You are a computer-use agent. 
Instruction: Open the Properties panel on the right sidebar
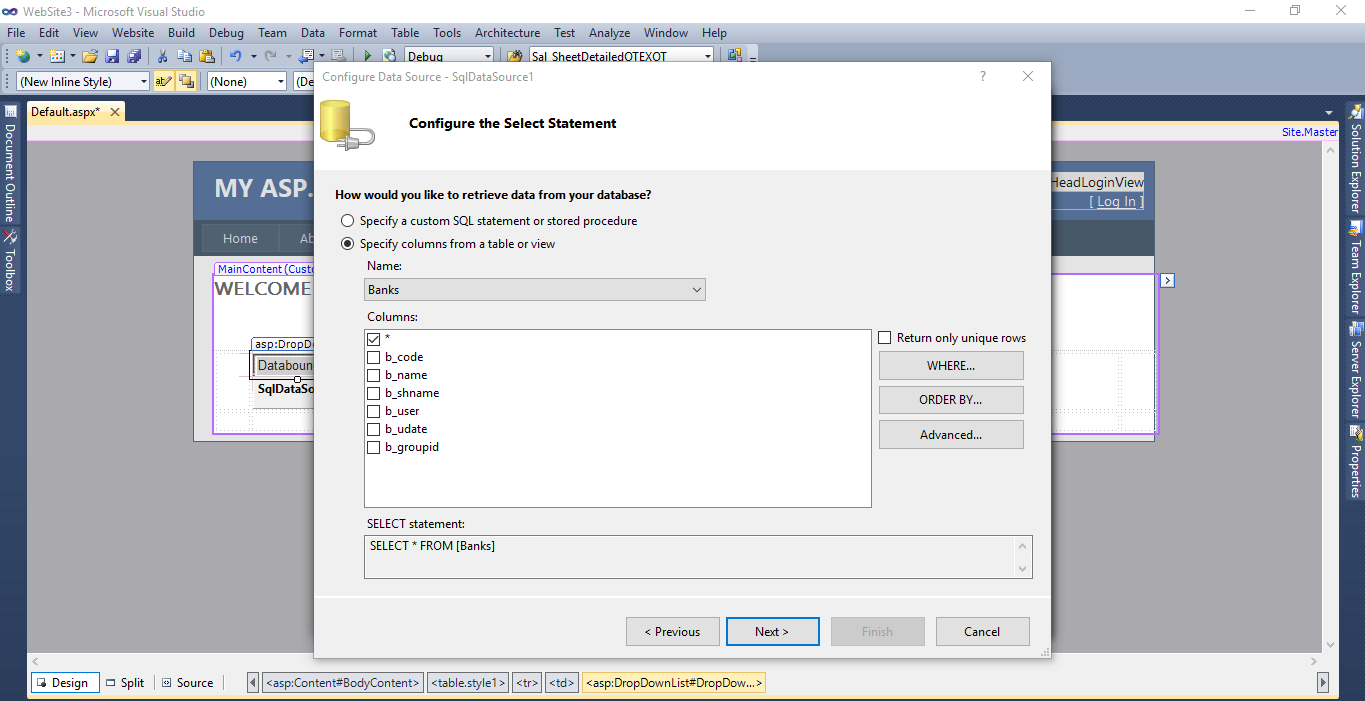pyautogui.click(x=1357, y=464)
